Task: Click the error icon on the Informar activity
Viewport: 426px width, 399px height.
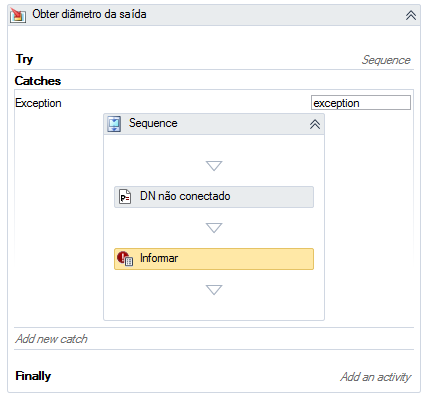Action: 125,259
